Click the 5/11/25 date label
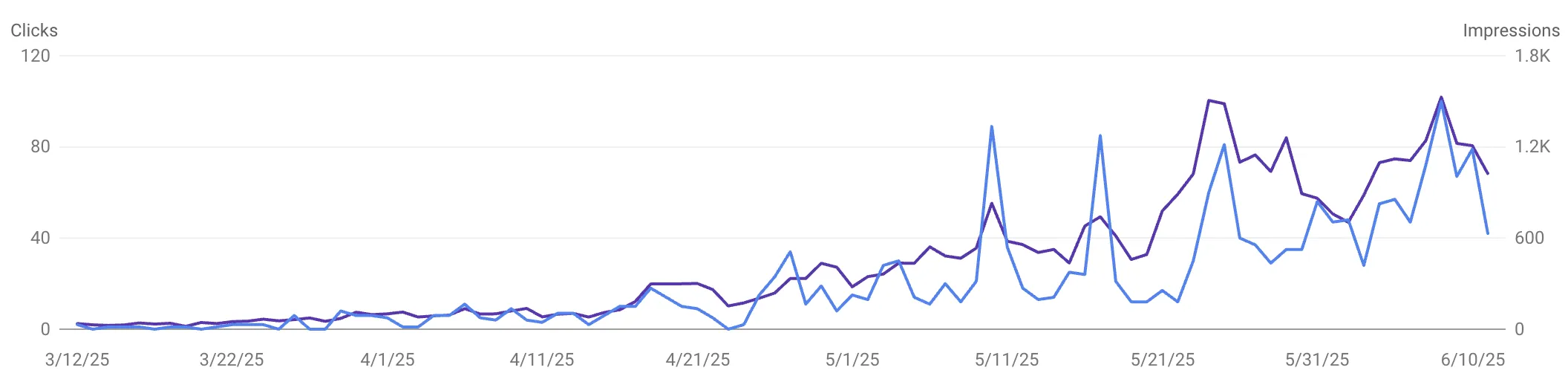 [1007, 360]
